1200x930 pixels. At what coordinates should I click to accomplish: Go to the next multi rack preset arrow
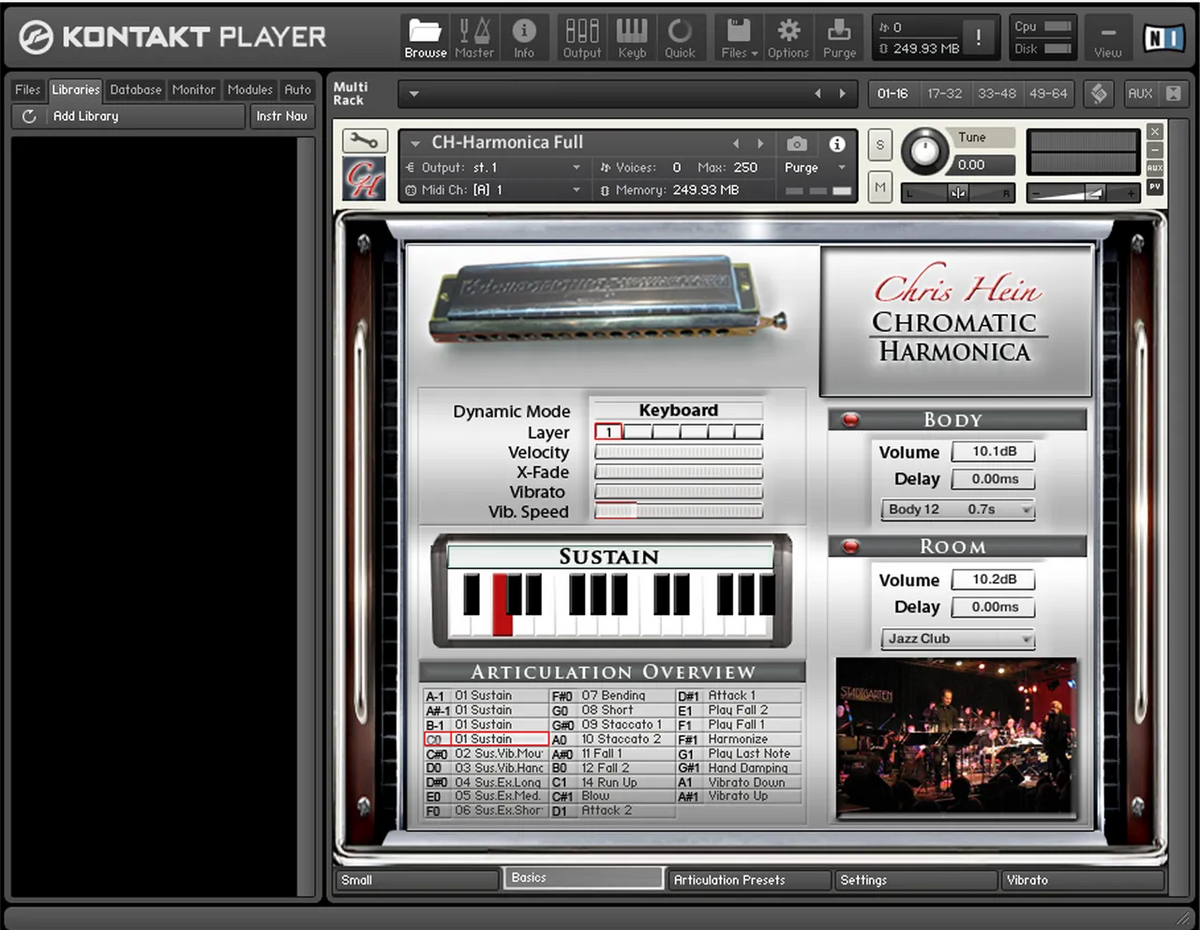[843, 94]
